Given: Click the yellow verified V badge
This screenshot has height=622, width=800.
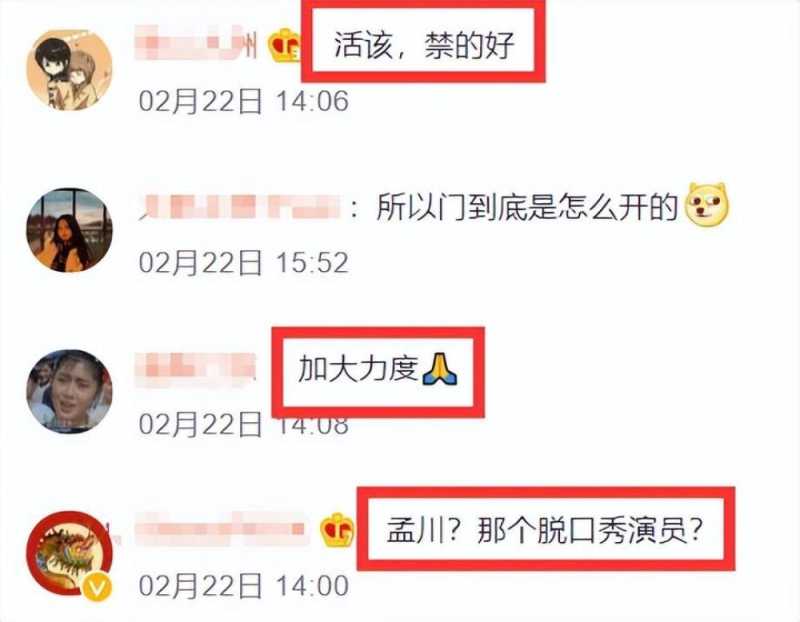Looking at the screenshot, I should 97,587.
